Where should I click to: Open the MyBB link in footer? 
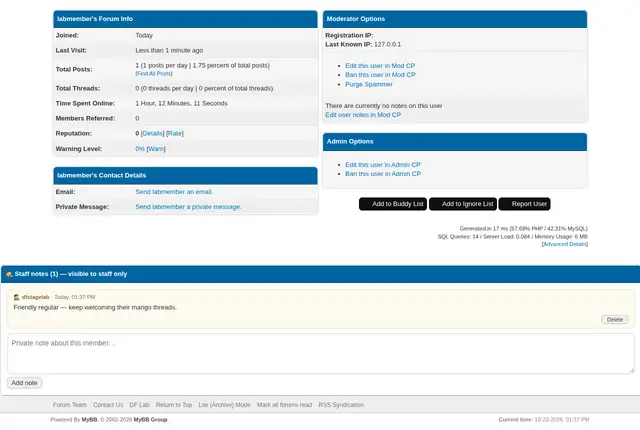coord(89,420)
